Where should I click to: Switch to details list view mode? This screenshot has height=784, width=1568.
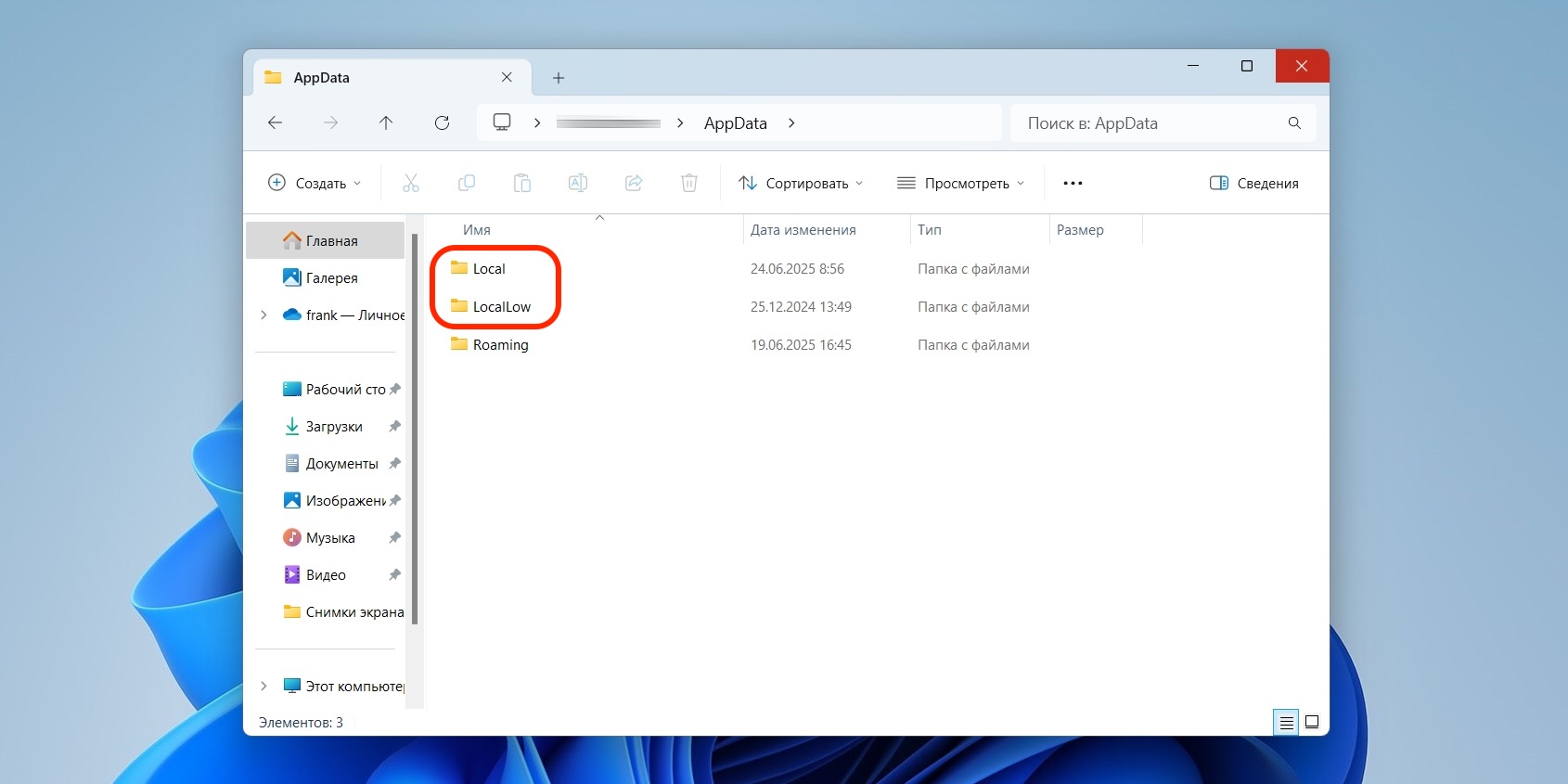pyautogui.click(x=1286, y=722)
